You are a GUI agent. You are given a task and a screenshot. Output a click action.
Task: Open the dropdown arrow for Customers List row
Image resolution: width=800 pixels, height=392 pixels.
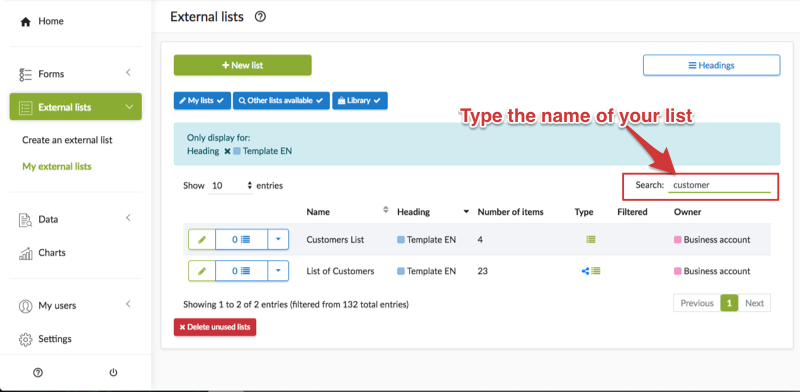(x=278, y=239)
